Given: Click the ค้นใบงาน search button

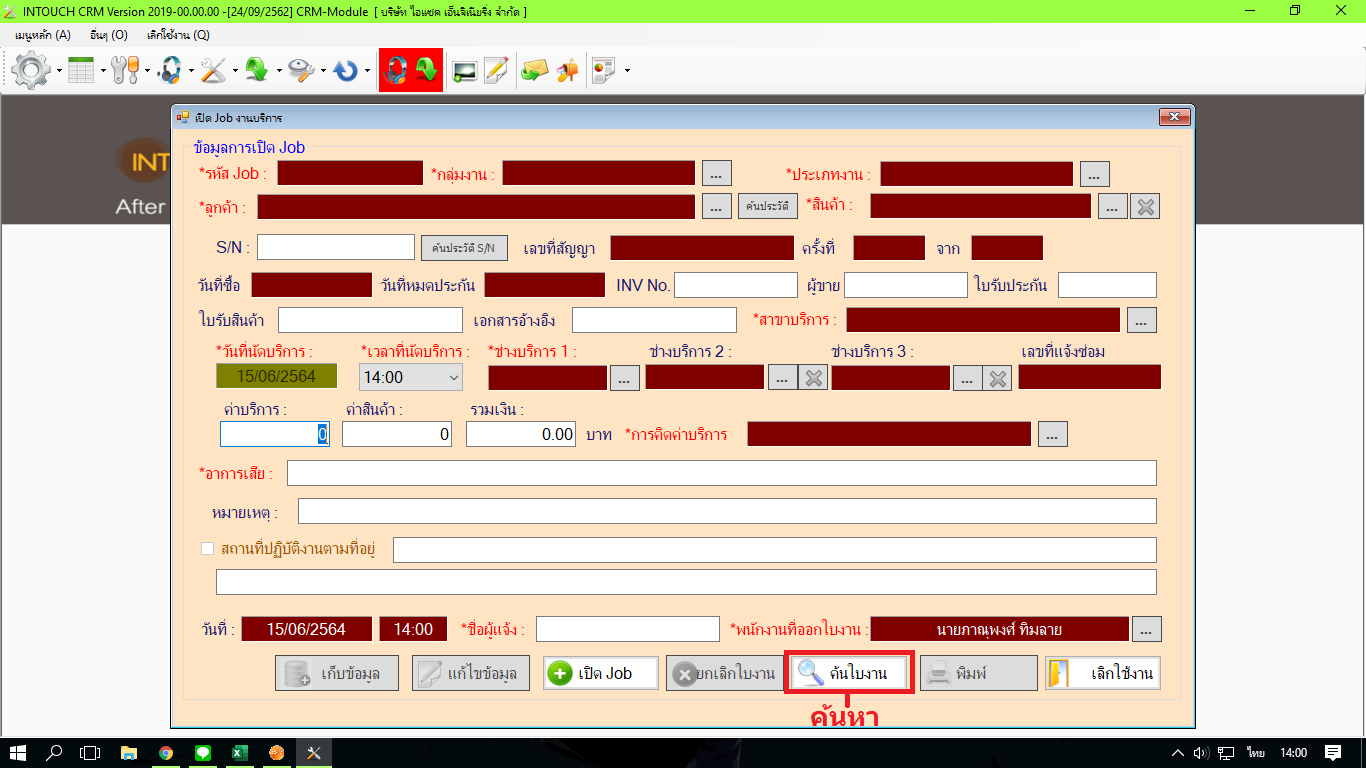Looking at the screenshot, I should pyautogui.click(x=850, y=673).
